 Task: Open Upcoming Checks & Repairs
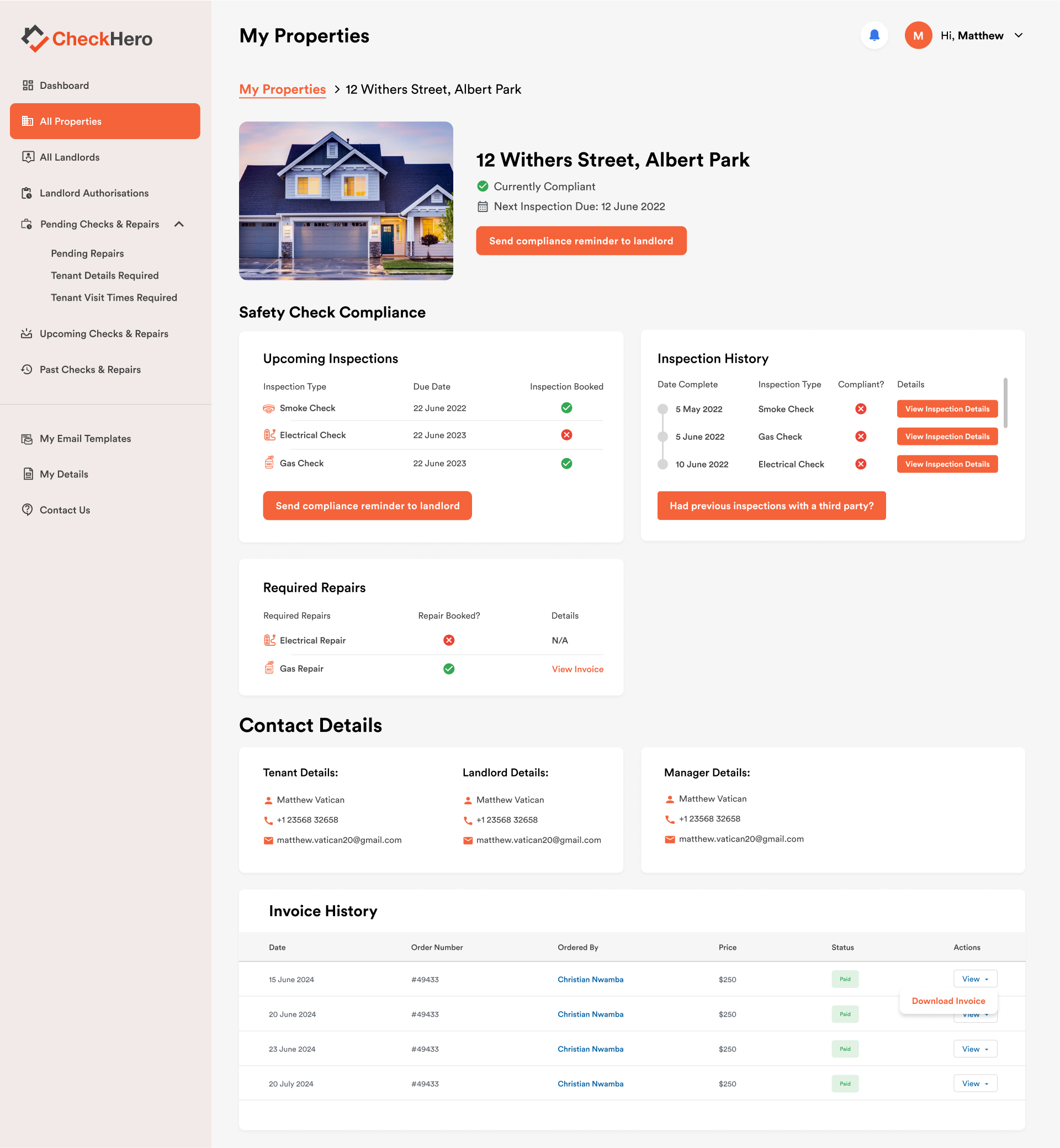pos(104,333)
